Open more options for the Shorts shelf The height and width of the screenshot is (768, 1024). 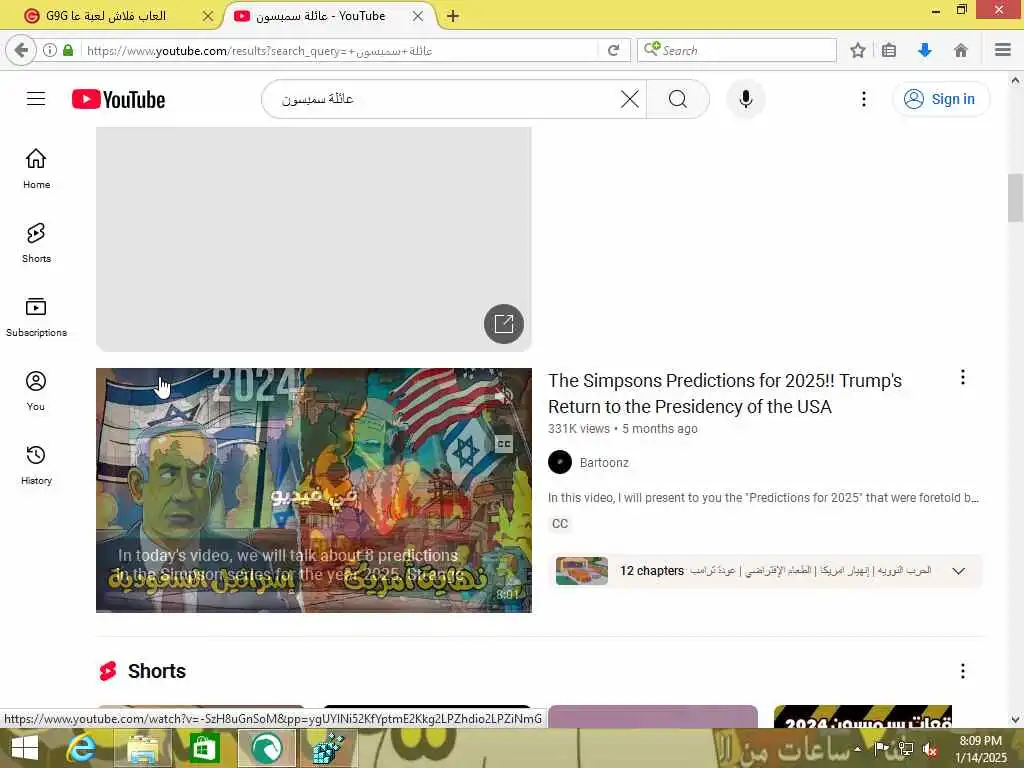click(962, 671)
